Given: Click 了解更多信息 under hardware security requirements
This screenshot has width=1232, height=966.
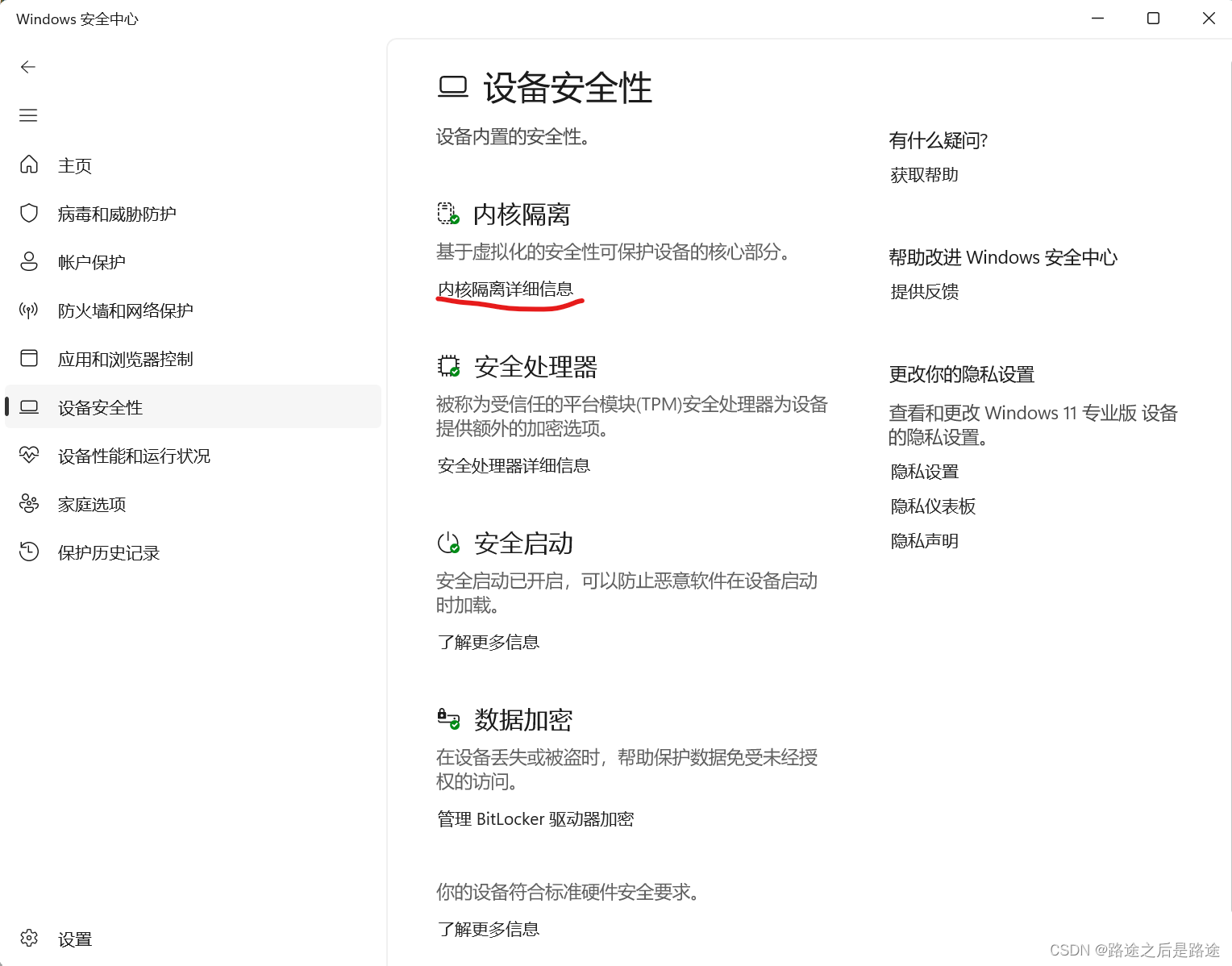Looking at the screenshot, I should click(x=489, y=929).
